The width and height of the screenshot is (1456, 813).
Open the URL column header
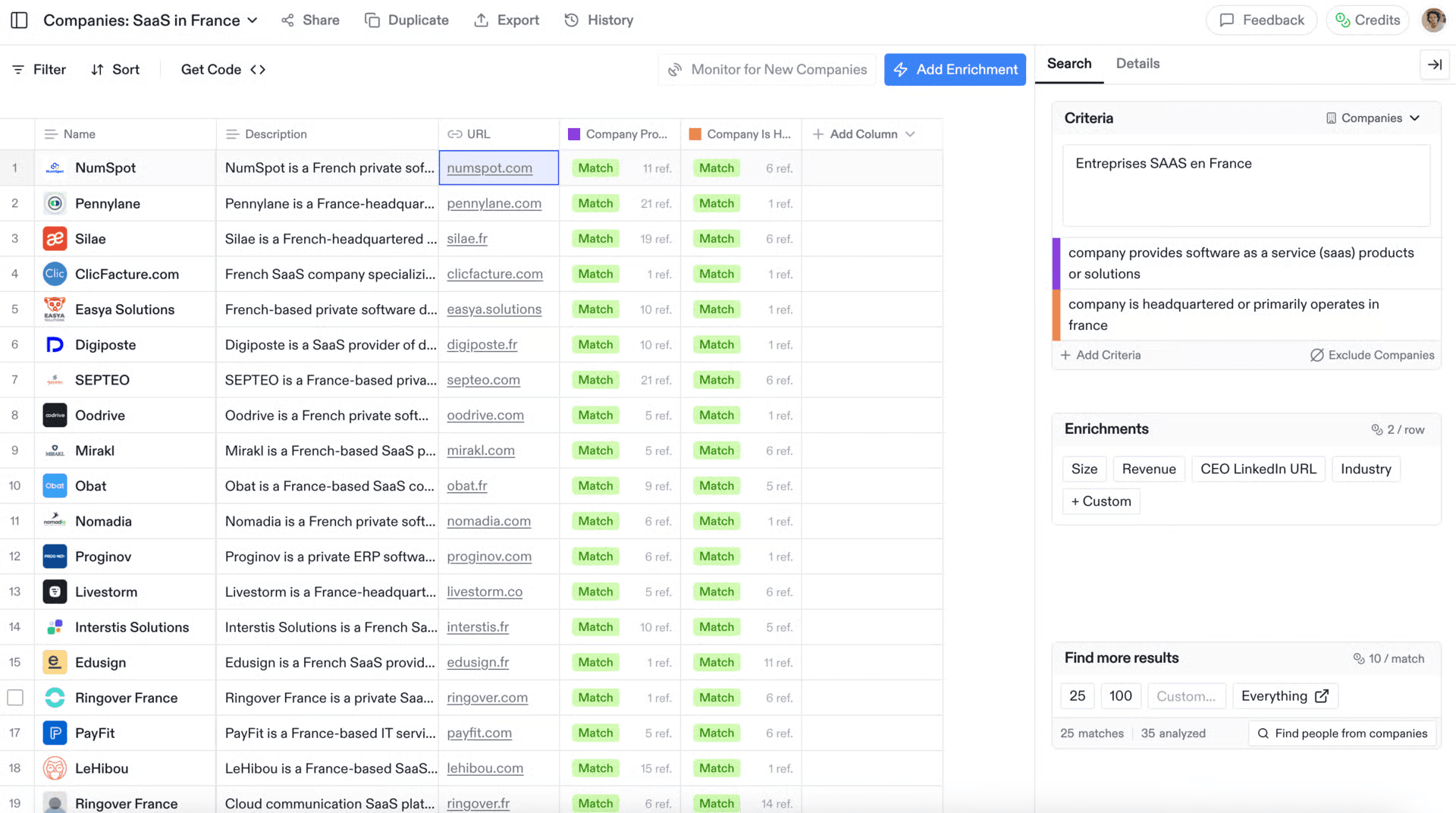499,134
